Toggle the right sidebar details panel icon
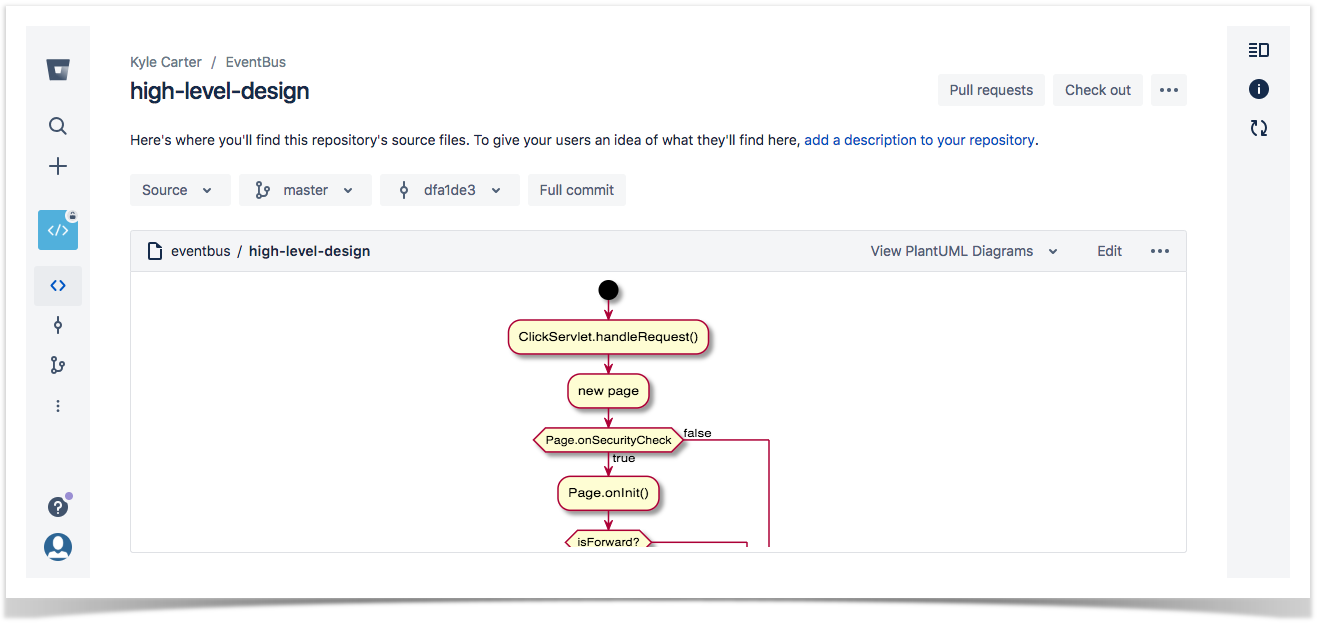1324x627 pixels. pos(1259,50)
